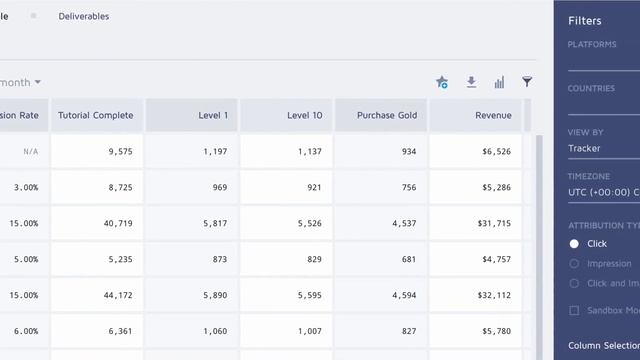This screenshot has width=640, height=360.
Task: Click the star add-favorite icon
Action: pos(442,82)
